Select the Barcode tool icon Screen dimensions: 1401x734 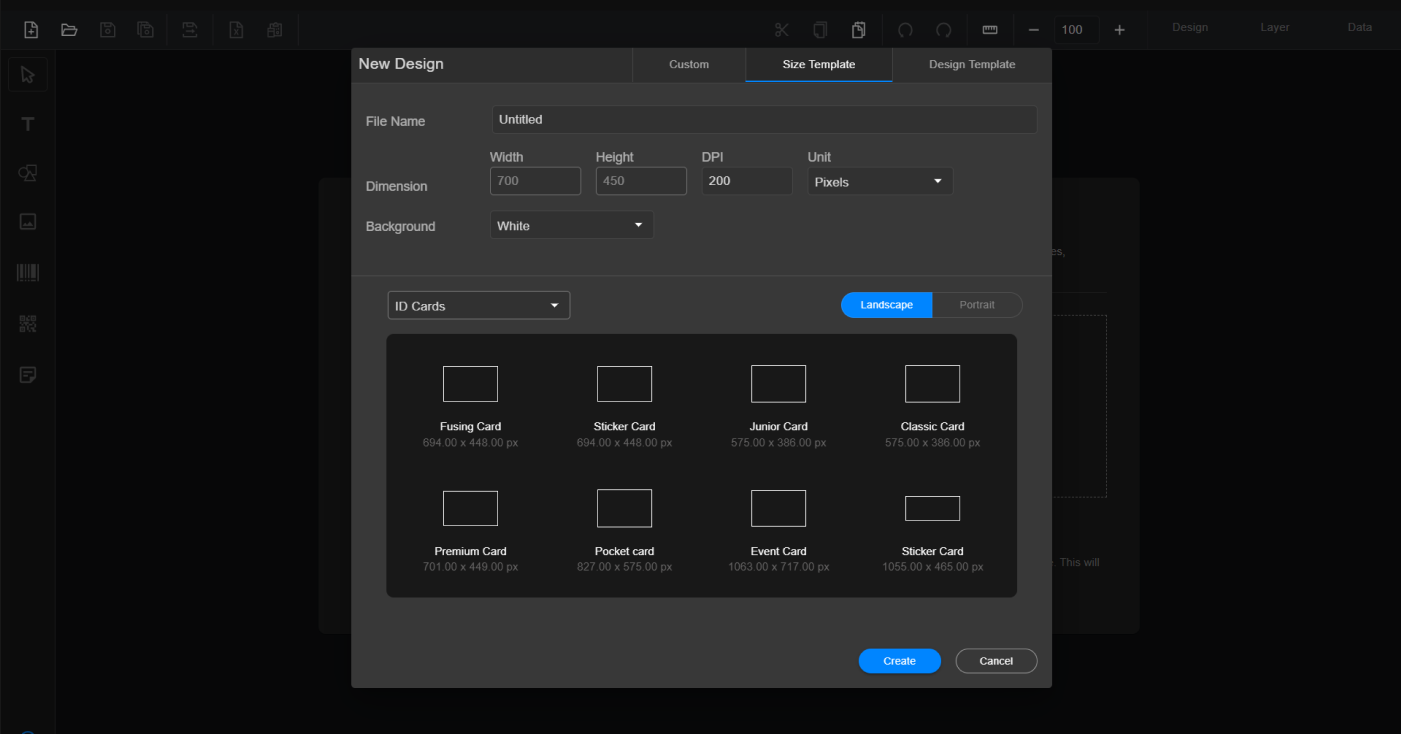tap(28, 273)
